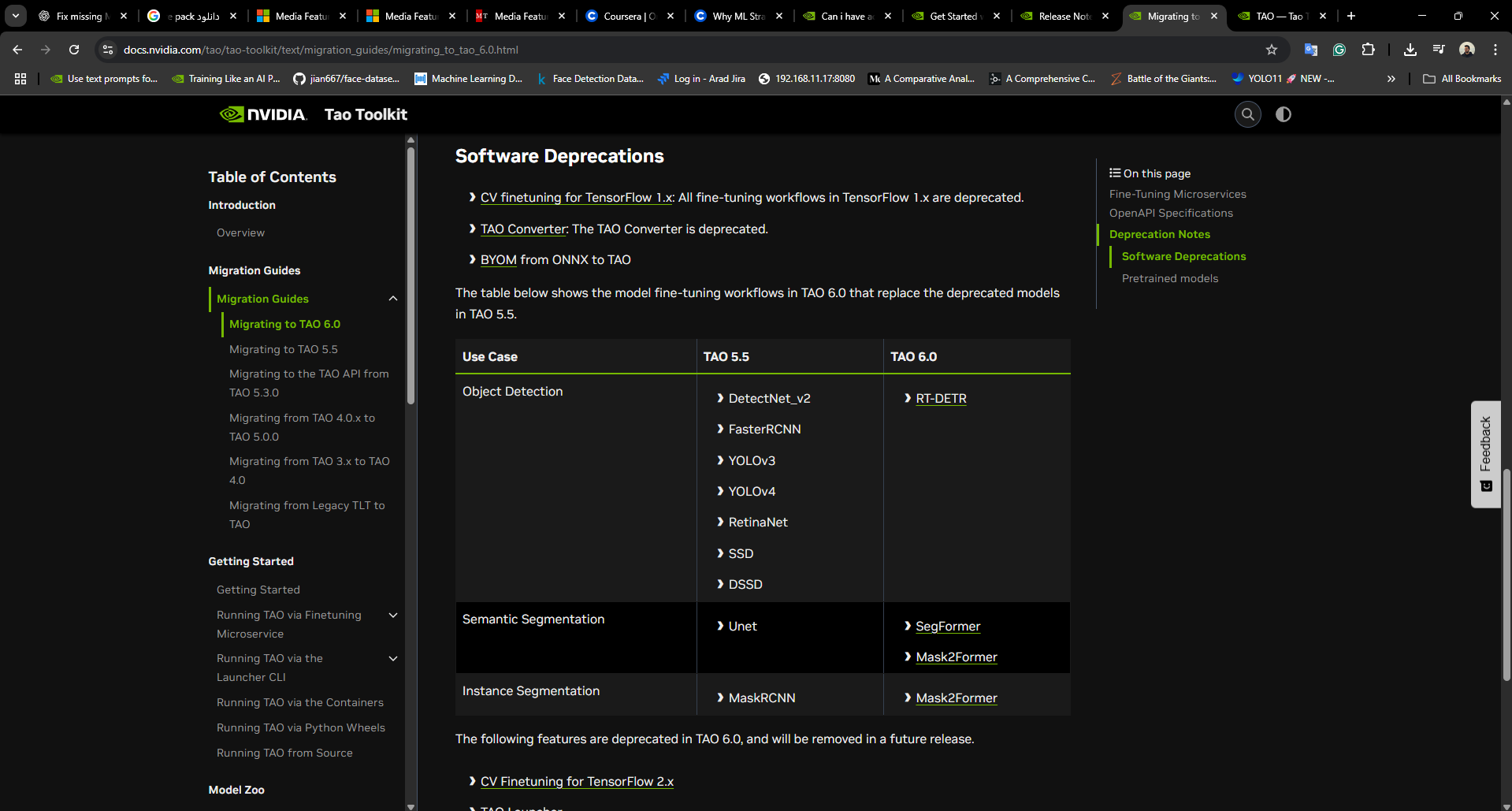This screenshot has height=811, width=1512.
Task: Toggle the dark/light theme switch
Action: 1284,114
